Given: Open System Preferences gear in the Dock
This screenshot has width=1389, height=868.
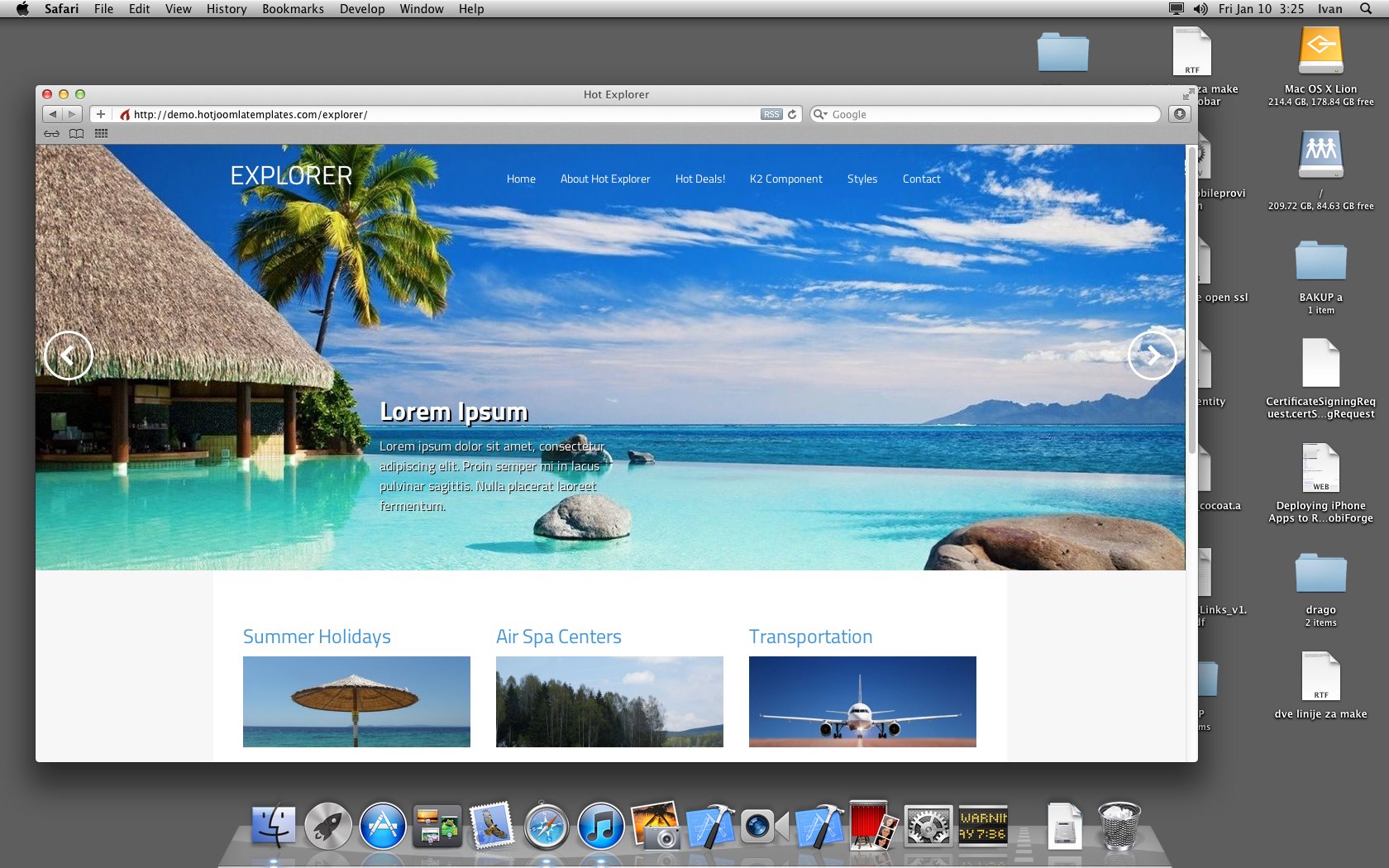Looking at the screenshot, I should 928,825.
